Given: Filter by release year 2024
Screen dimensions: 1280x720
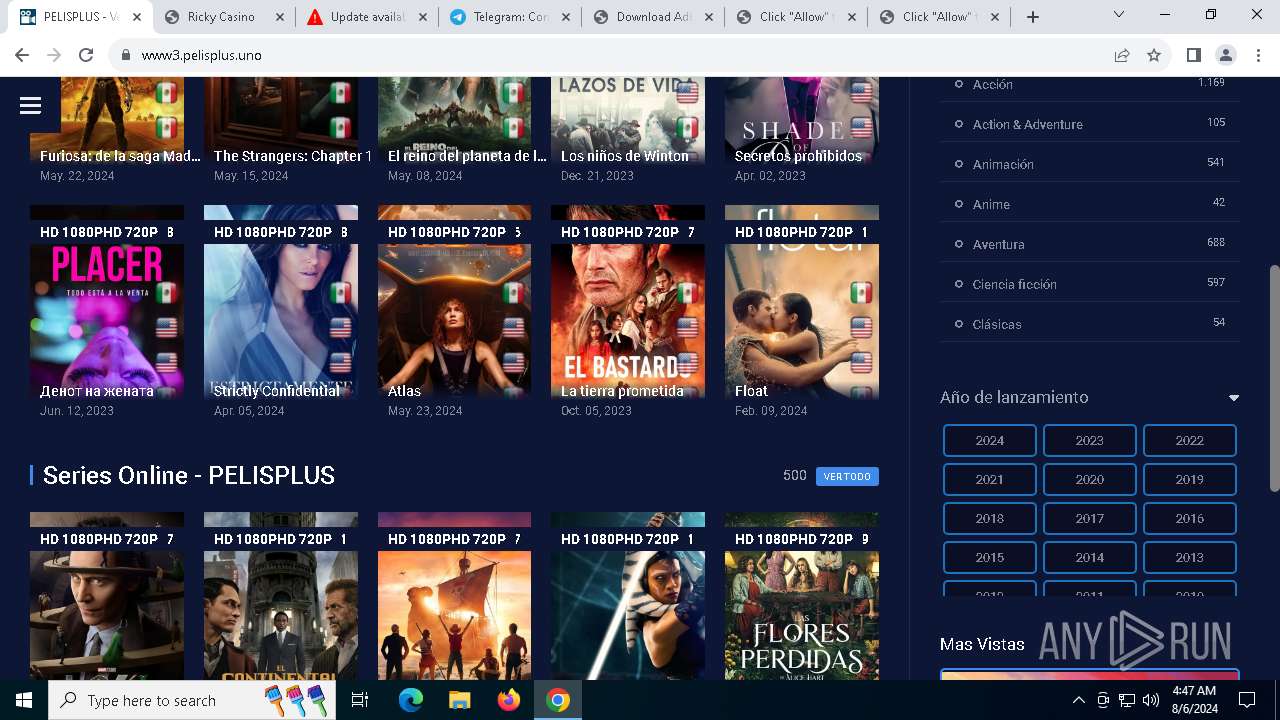Looking at the screenshot, I should point(990,440).
